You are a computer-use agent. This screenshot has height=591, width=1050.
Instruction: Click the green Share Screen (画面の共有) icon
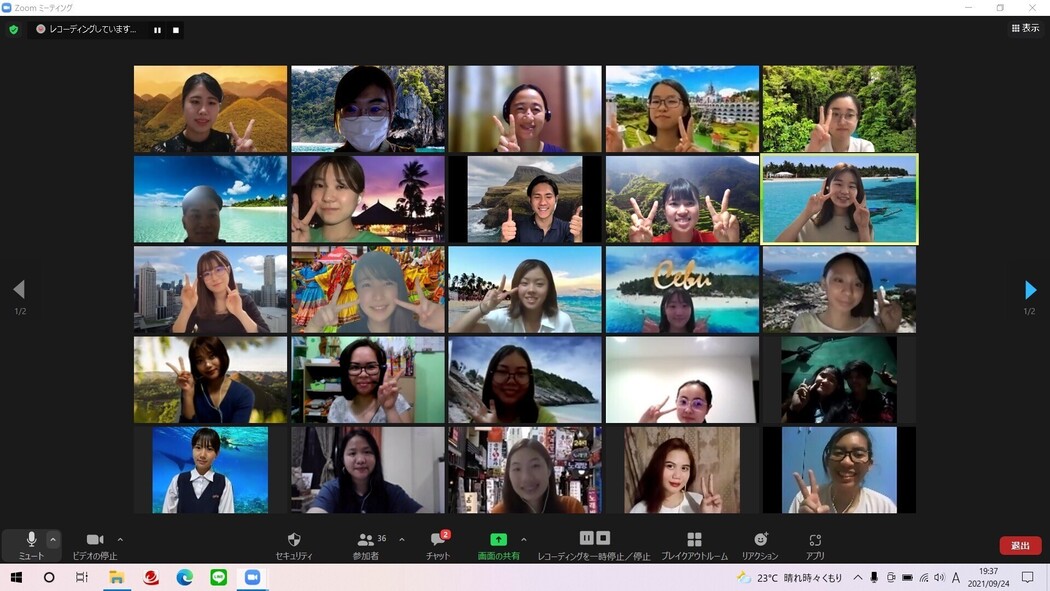498,540
